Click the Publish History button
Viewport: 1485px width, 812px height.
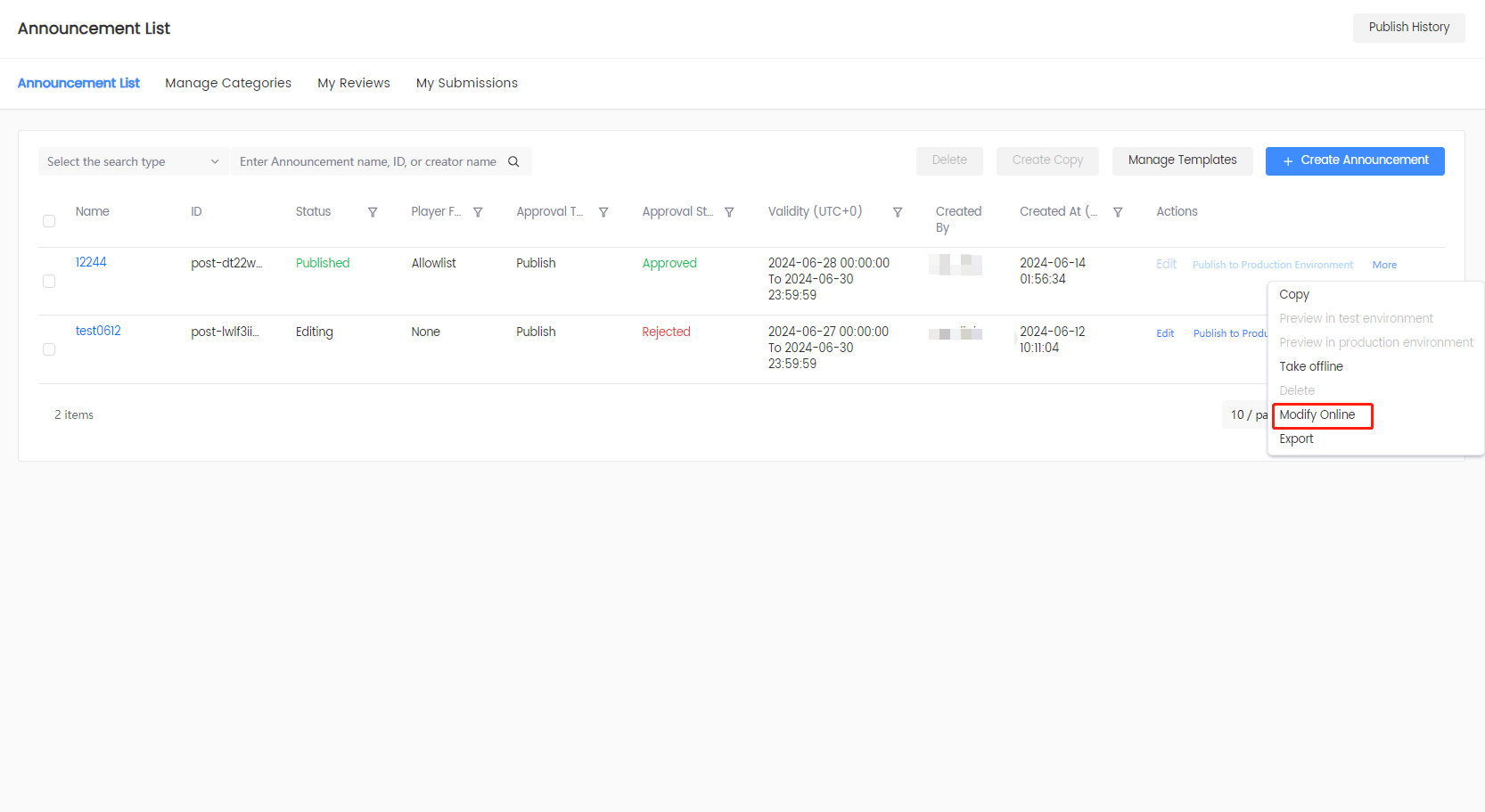(1408, 28)
